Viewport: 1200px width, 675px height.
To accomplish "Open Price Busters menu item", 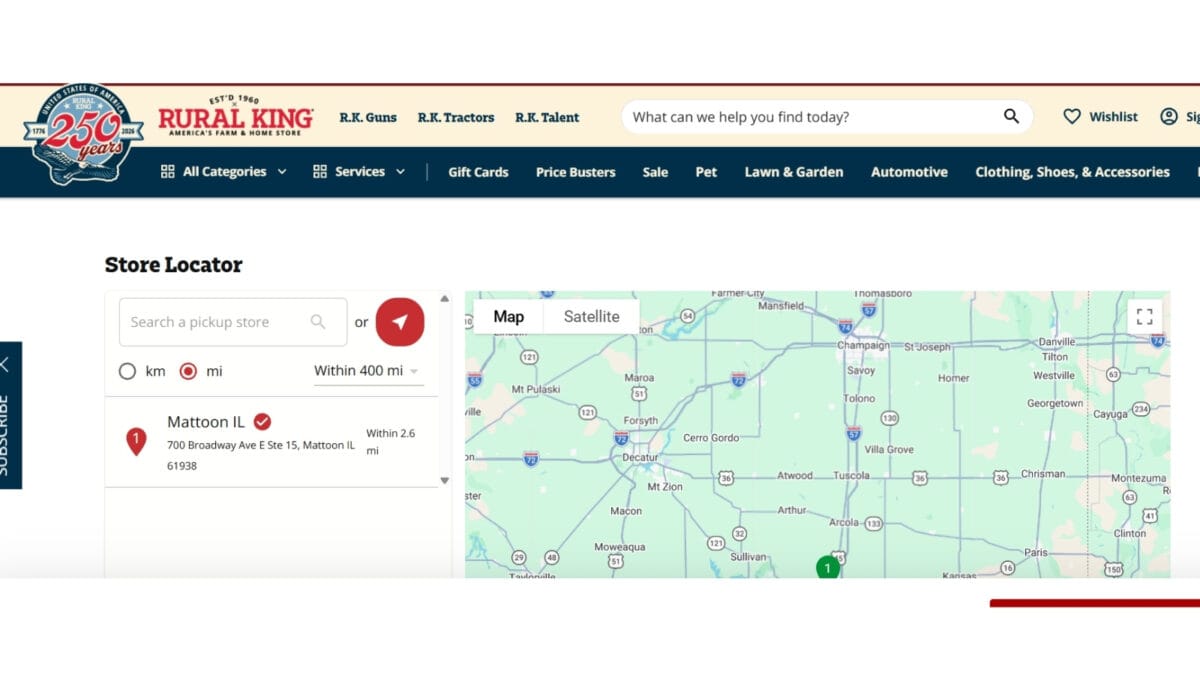I will coord(576,172).
